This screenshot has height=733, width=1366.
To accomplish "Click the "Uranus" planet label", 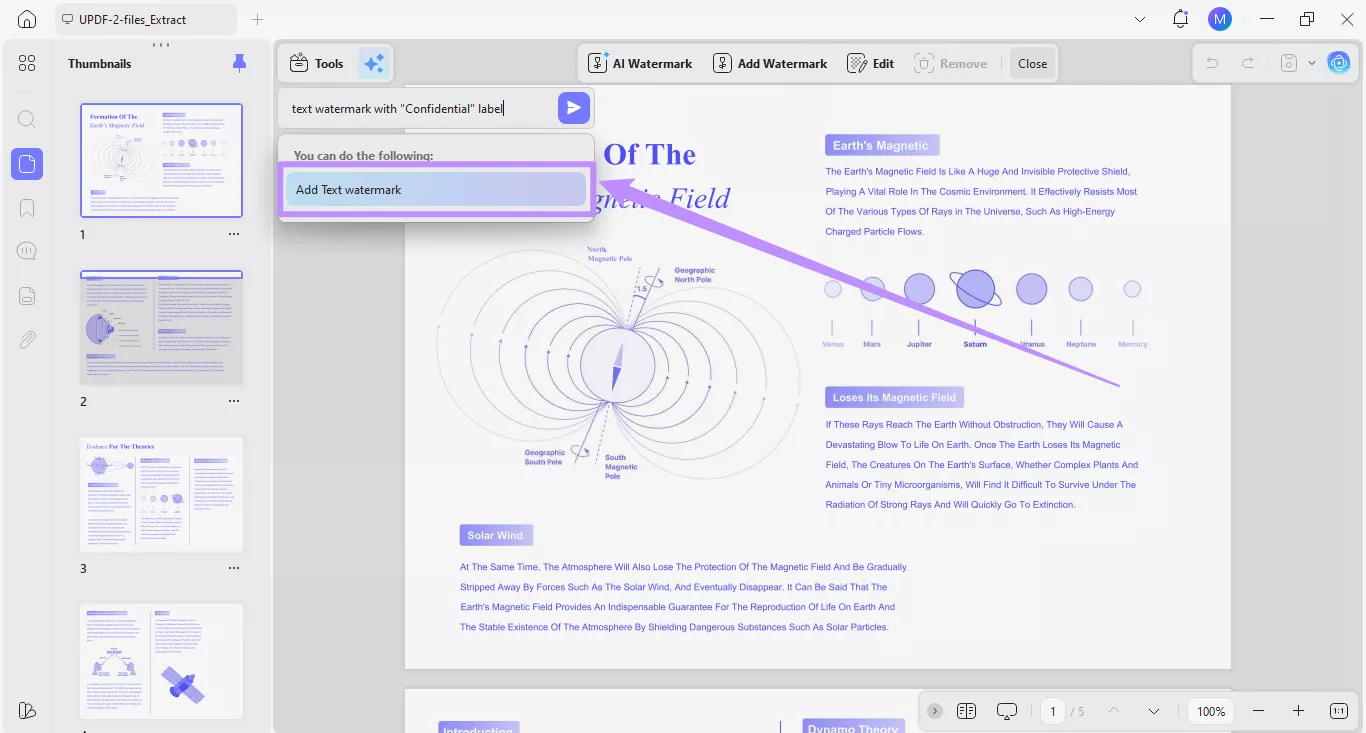I will (x=1032, y=344).
